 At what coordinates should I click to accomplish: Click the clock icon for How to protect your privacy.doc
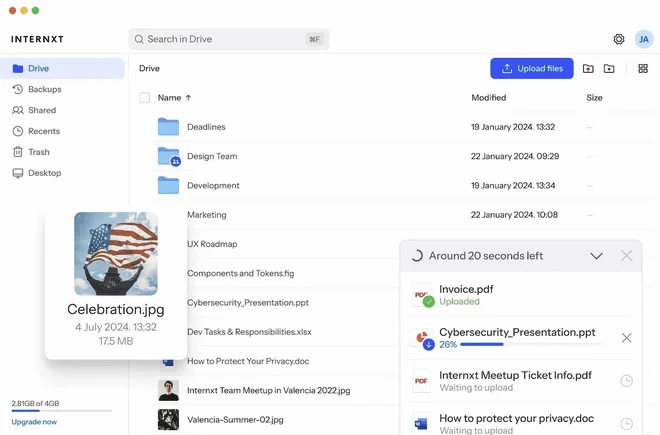pos(626,424)
